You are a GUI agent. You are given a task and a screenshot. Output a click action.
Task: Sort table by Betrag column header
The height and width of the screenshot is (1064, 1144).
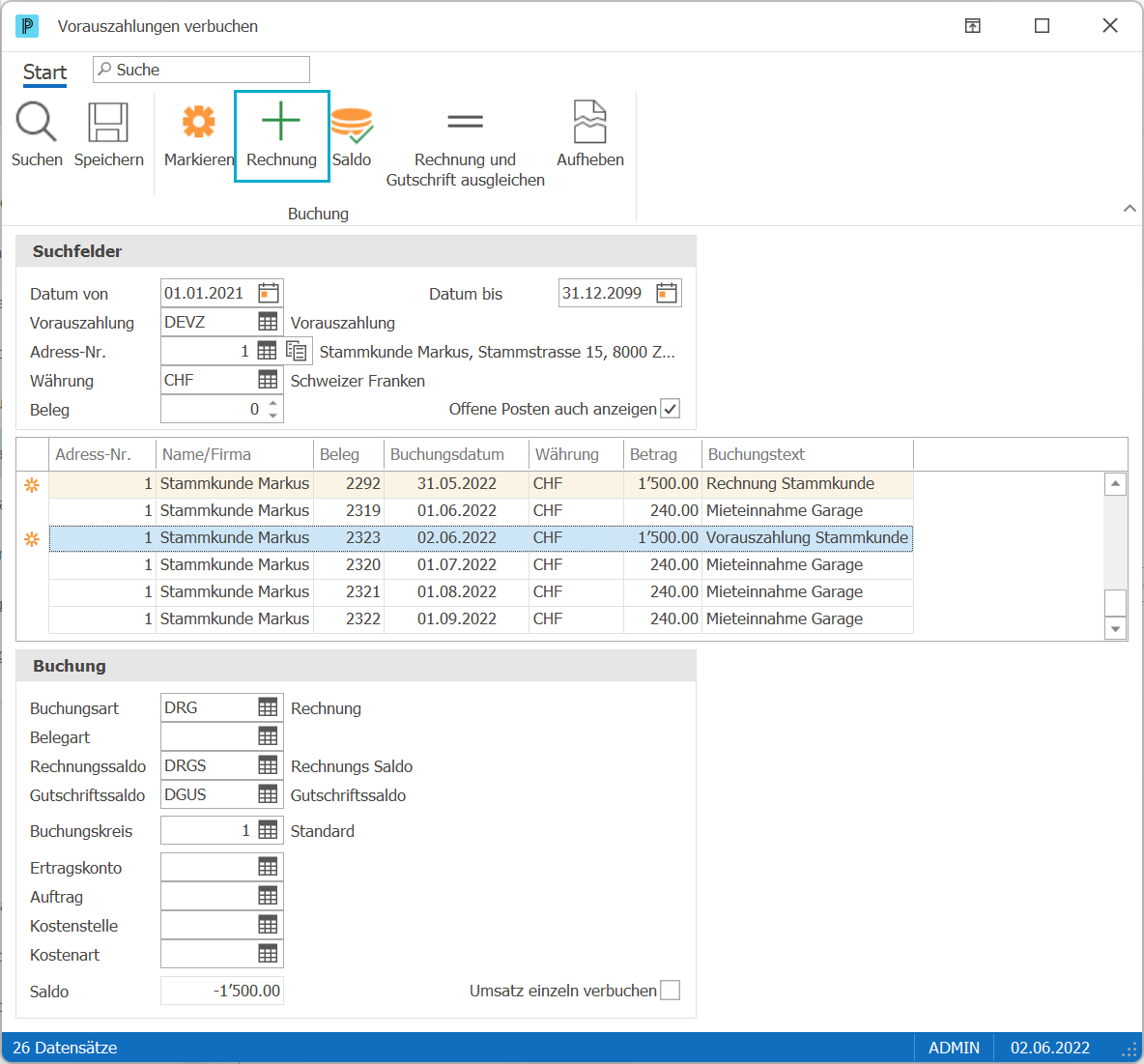point(663,454)
